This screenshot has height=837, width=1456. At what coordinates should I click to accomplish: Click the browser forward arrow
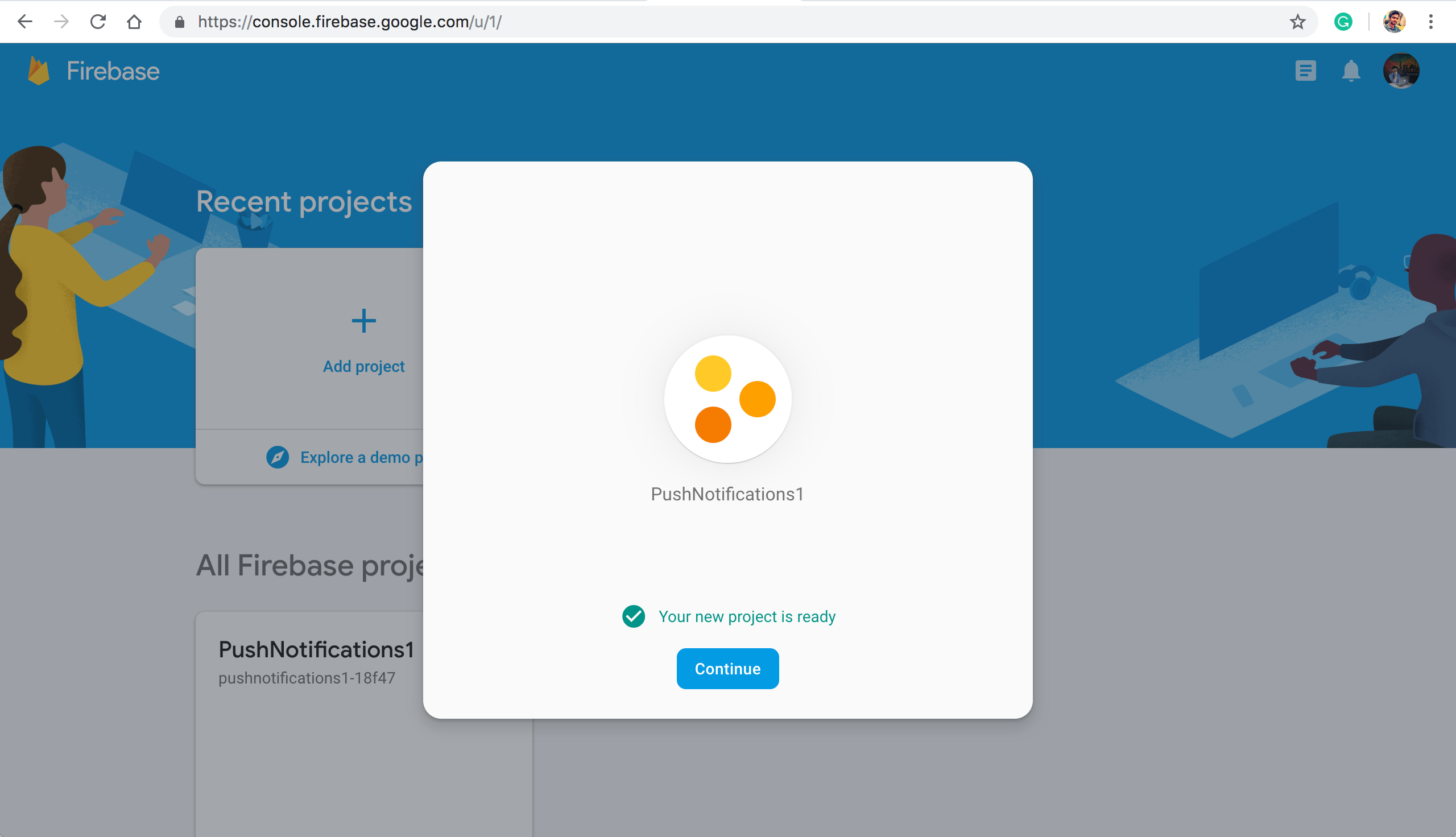click(61, 22)
